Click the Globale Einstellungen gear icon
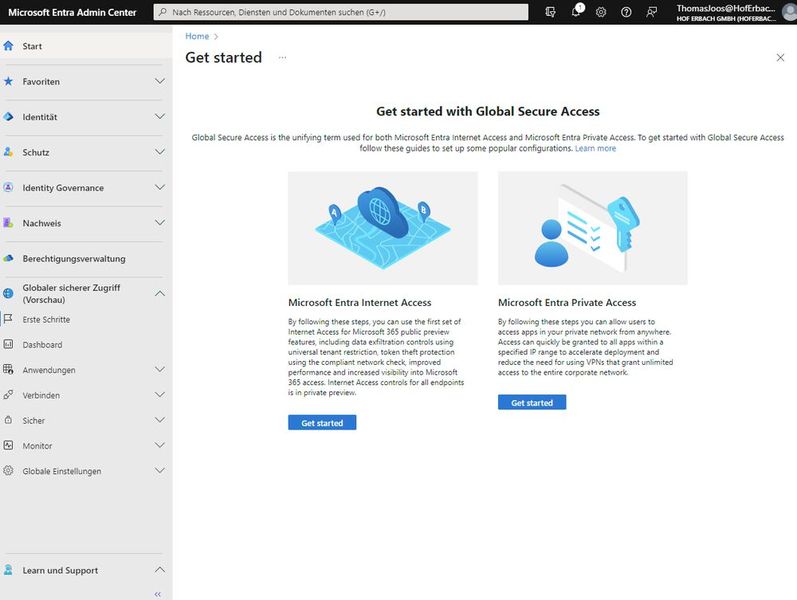This screenshot has width=797, height=600. click(x=8, y=471)
